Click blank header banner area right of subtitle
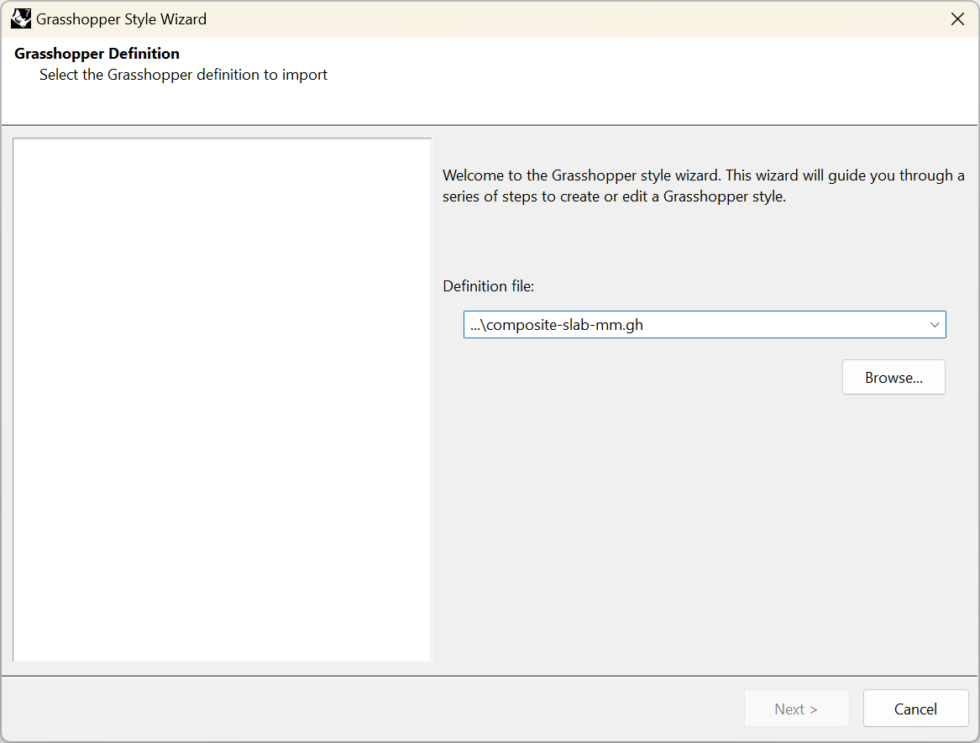The image size is (980, 743). pyautogui.click(x=650, y=80)
